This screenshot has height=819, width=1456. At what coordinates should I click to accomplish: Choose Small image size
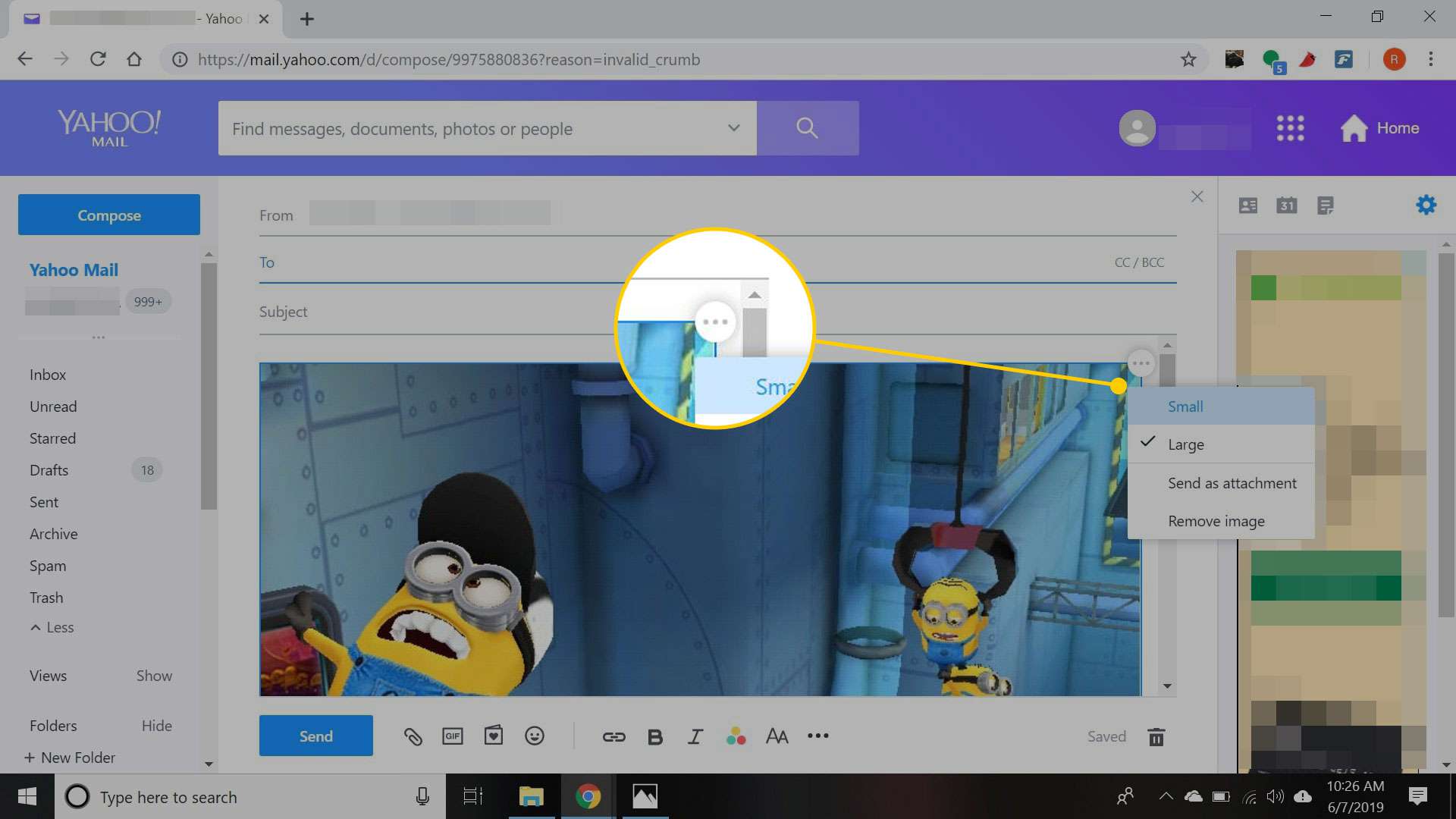(x=1221, y=406)
